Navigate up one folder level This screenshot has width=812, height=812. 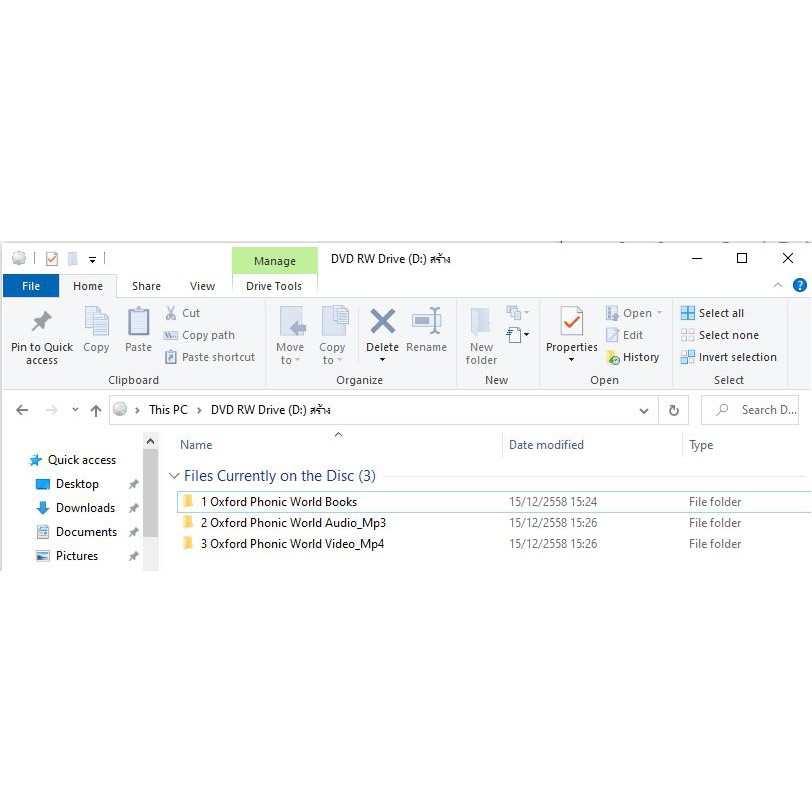(96, 411)
